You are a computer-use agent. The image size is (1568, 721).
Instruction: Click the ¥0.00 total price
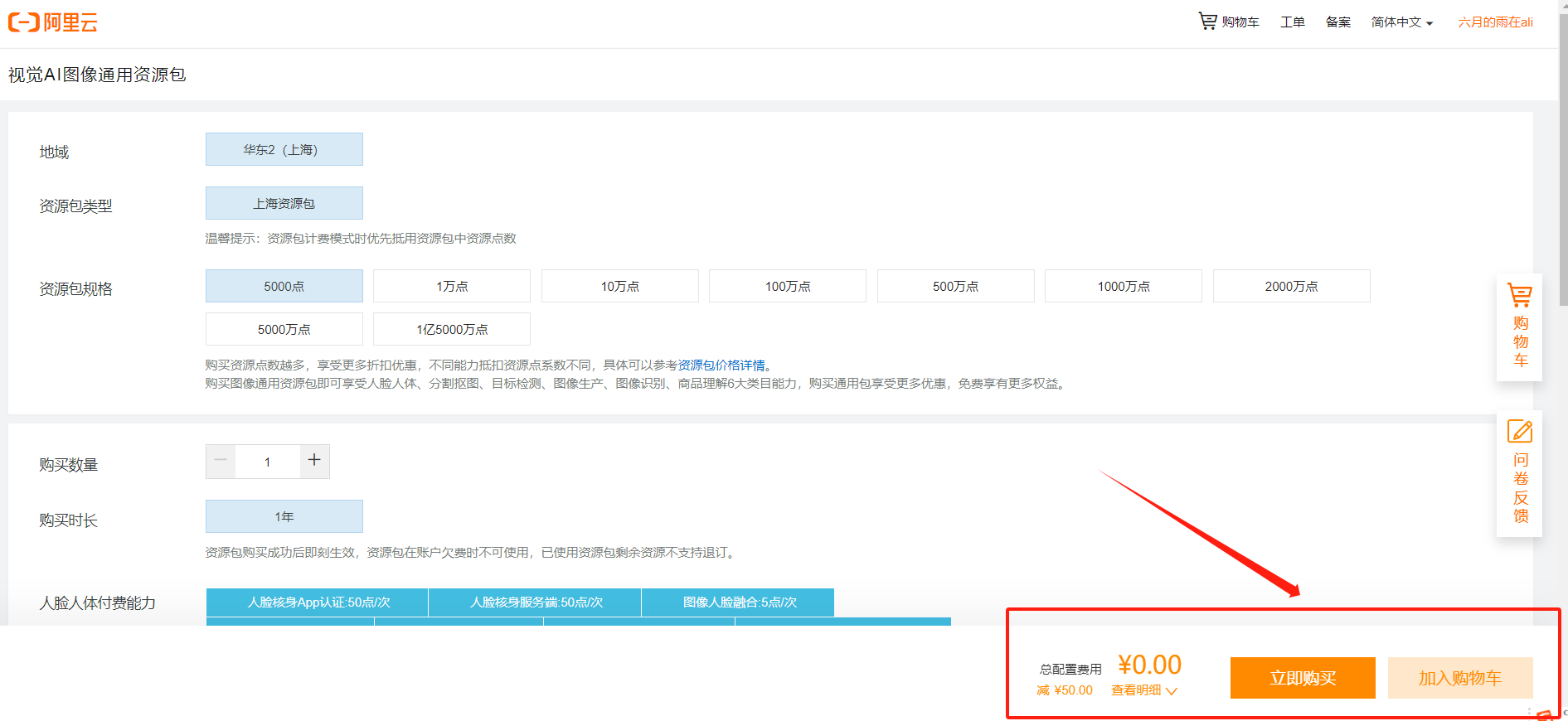click(x=1149, y=665)
